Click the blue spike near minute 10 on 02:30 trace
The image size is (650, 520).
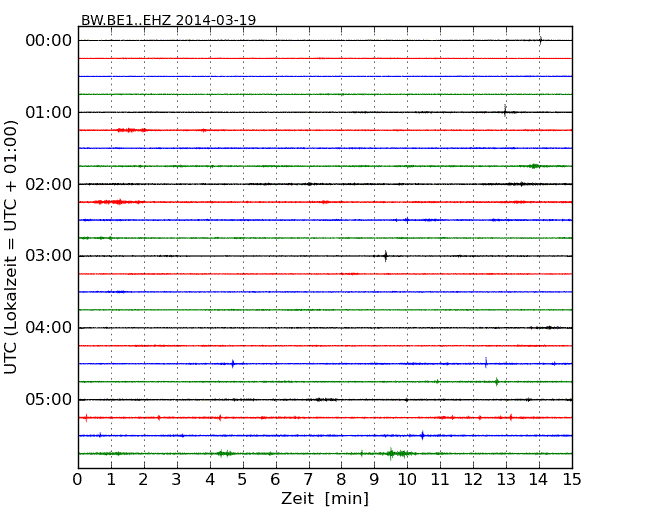coord(407,220)
